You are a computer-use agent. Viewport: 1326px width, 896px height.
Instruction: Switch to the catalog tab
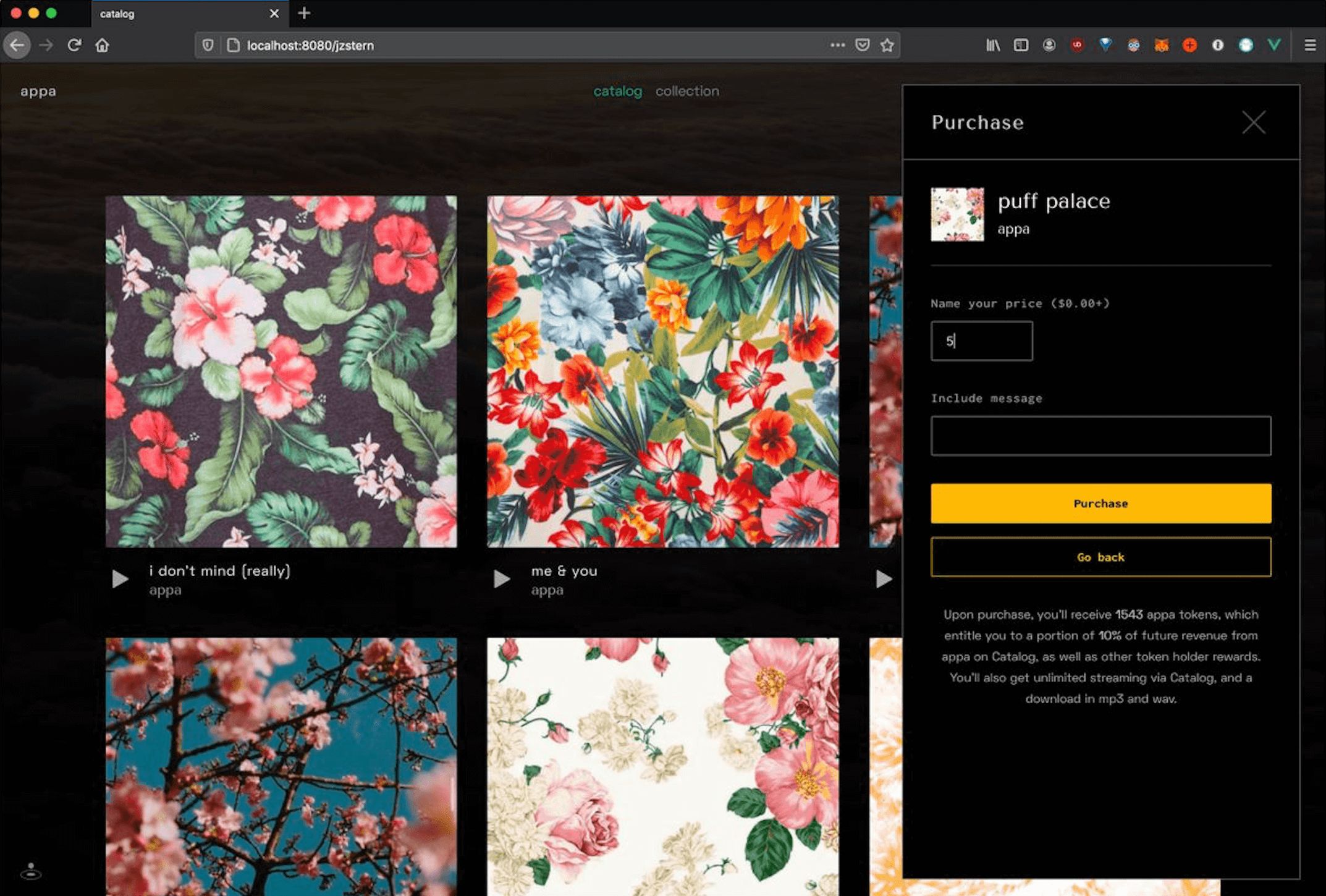point(617,91)
